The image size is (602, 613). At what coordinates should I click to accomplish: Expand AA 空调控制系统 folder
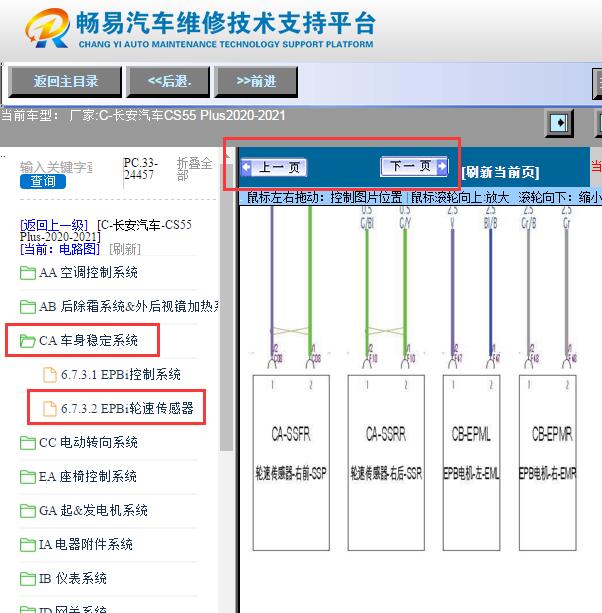[x=88, y=272]
